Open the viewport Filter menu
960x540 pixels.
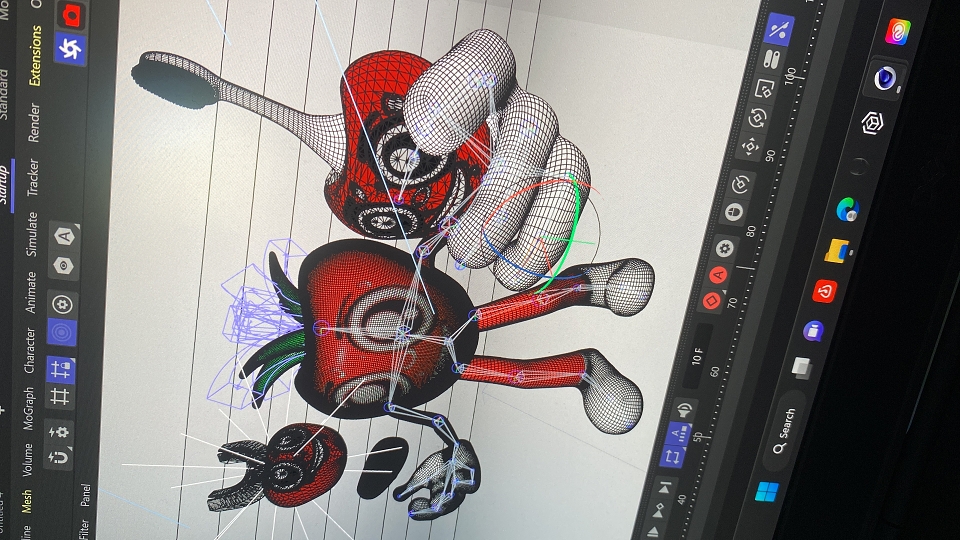click(83, 530)
